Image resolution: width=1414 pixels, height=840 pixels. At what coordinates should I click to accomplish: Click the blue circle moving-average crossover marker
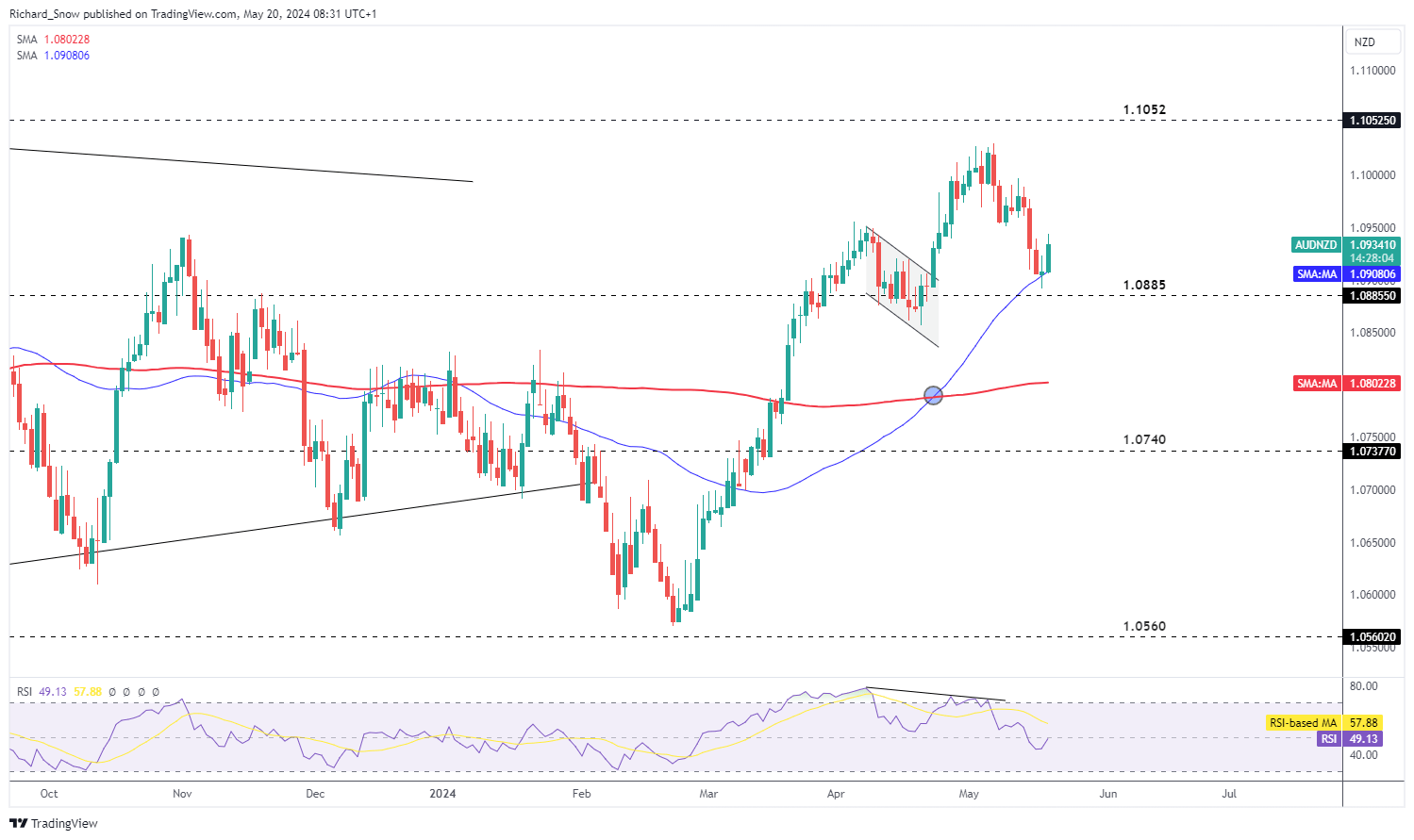click(x=933, y=395)
